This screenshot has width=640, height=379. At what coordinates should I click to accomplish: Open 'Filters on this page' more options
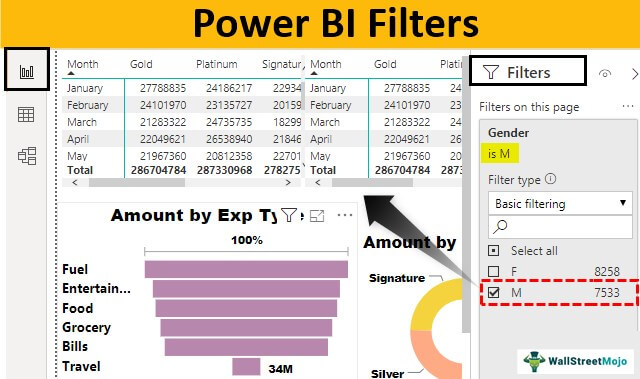click(x=628, y=106)
